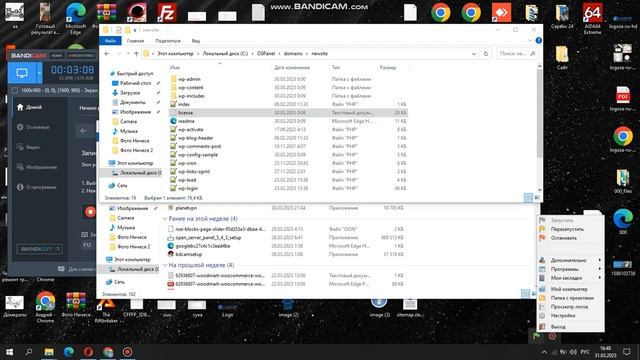
Task: Sort files by the Имя column header
Action: tap(175, 67)
